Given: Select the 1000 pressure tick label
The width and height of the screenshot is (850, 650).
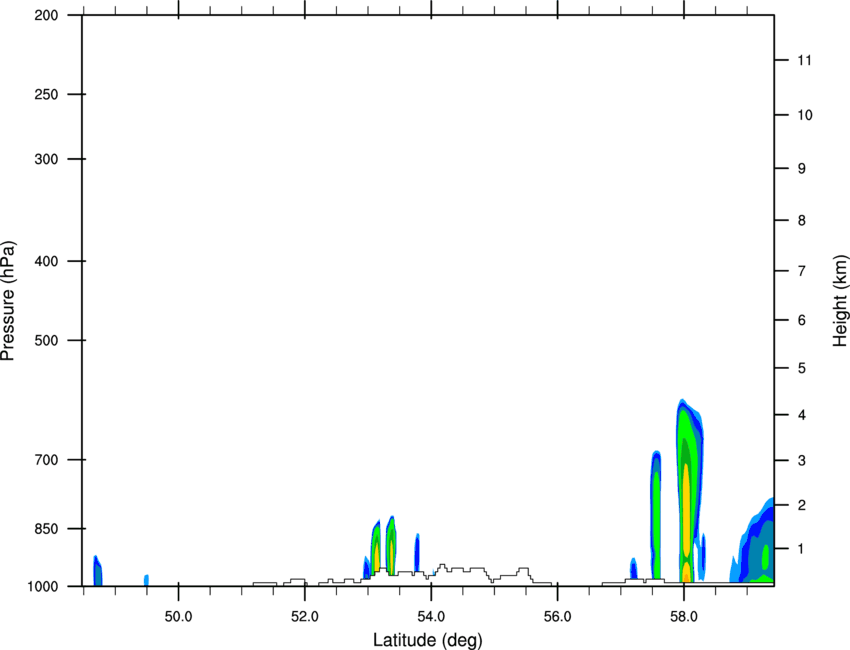Looking at the screenshot, I should (43, 586).
